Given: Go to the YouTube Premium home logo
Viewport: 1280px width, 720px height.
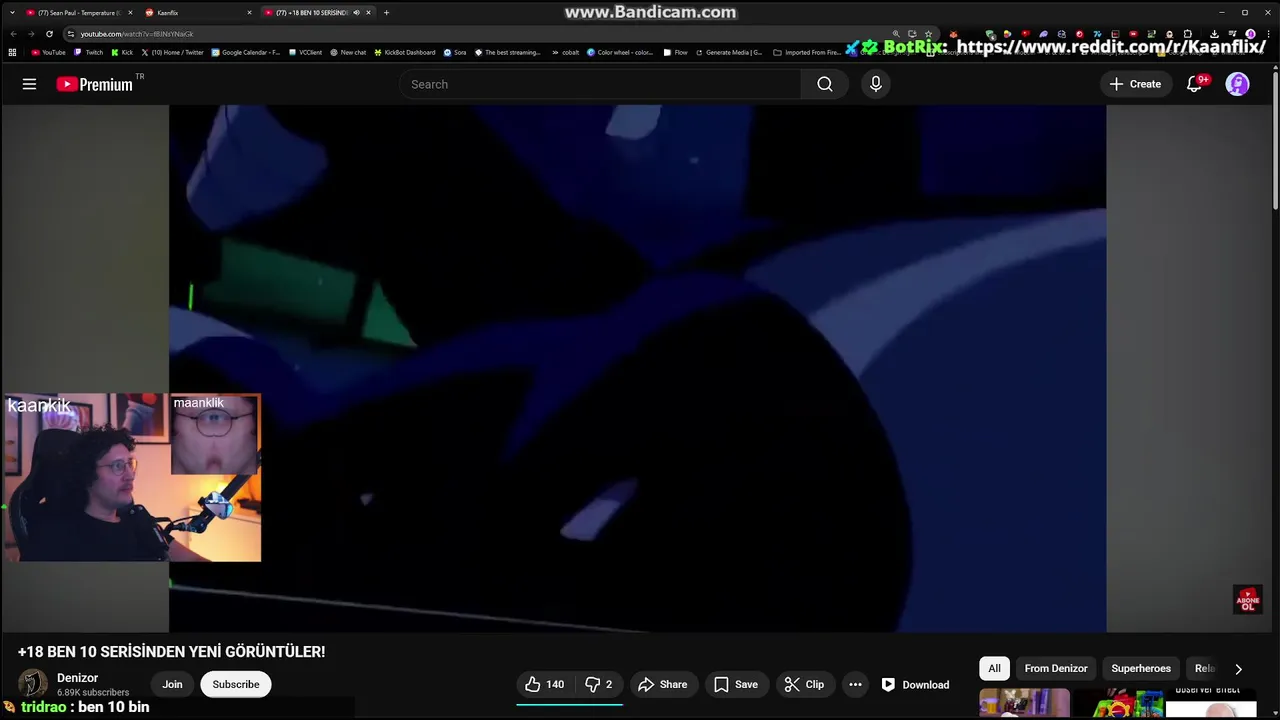Looking at the screenshot, I should pyautogui.click(x=94, y=84).
